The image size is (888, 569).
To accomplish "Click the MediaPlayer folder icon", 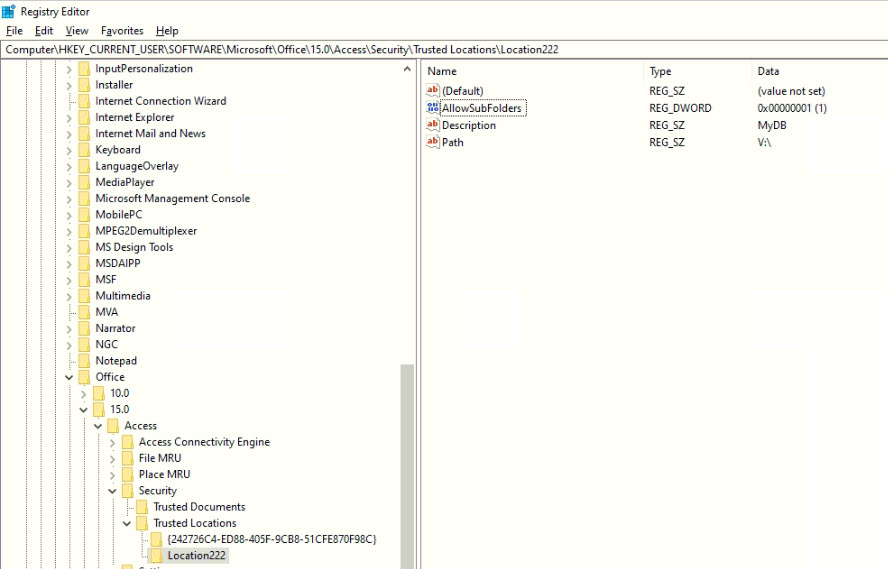I will [x=84, y=182].
